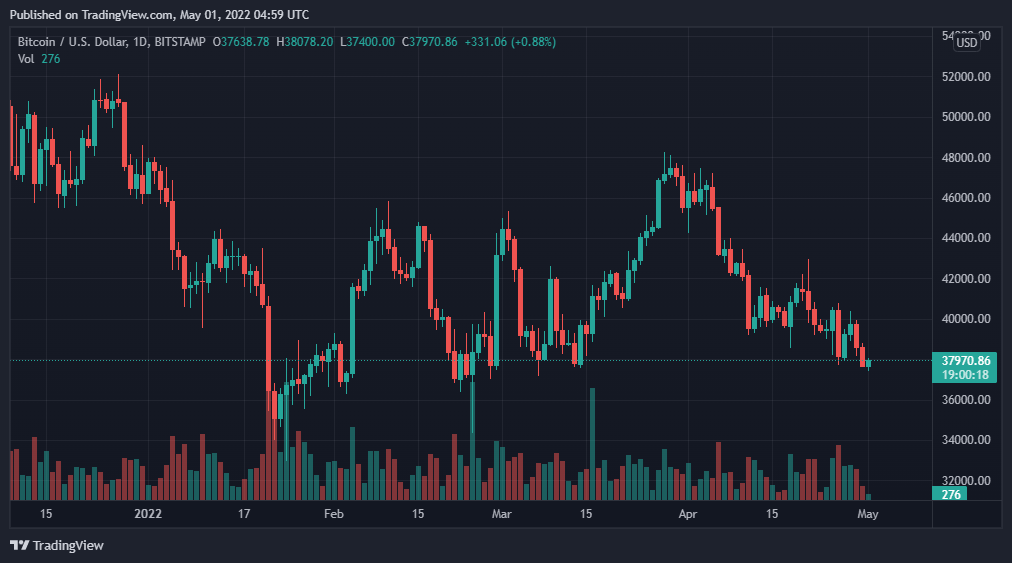This screenshot has width=1012, height=563.
Task: Click the 48000.00 price axis label
Action: tap(966, 158)
